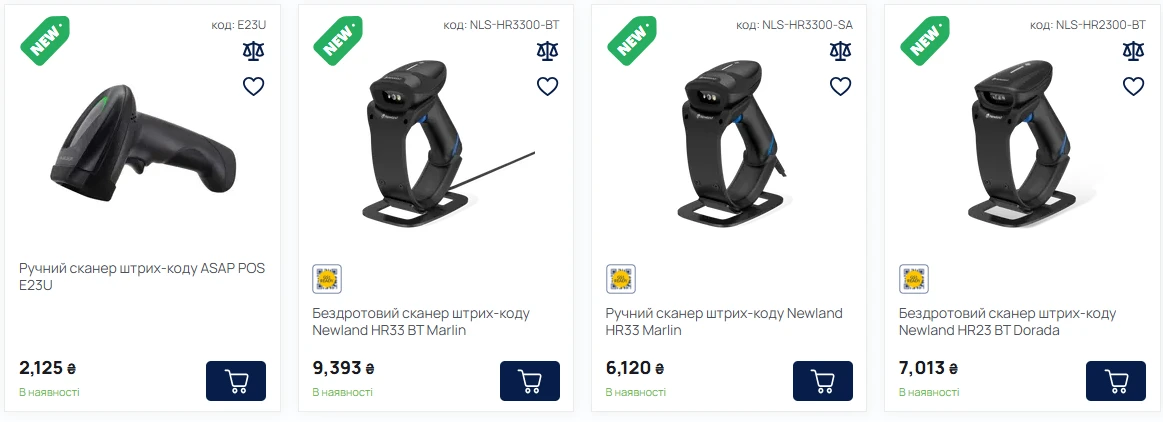Add ASAP POS E23U to wishlist heart
The width and height of the screenshot is (1163, 422).
[254, 86]
